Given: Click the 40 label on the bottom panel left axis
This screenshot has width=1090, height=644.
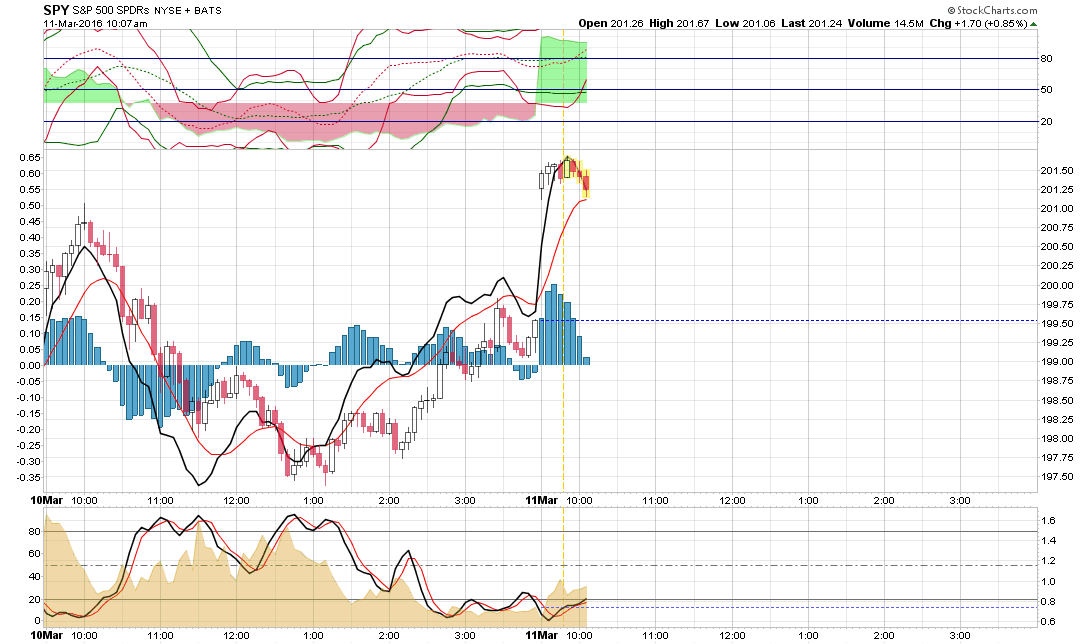Looking at the screenshot, I should [x=34, y=576].
